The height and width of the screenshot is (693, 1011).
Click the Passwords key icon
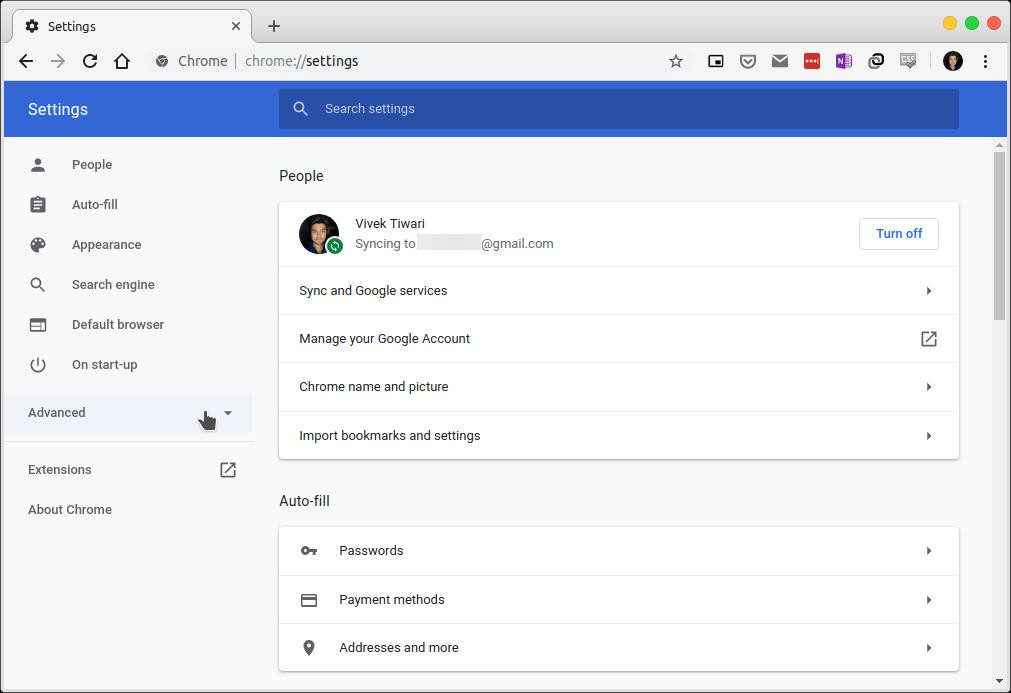click(x=309, y=551)
